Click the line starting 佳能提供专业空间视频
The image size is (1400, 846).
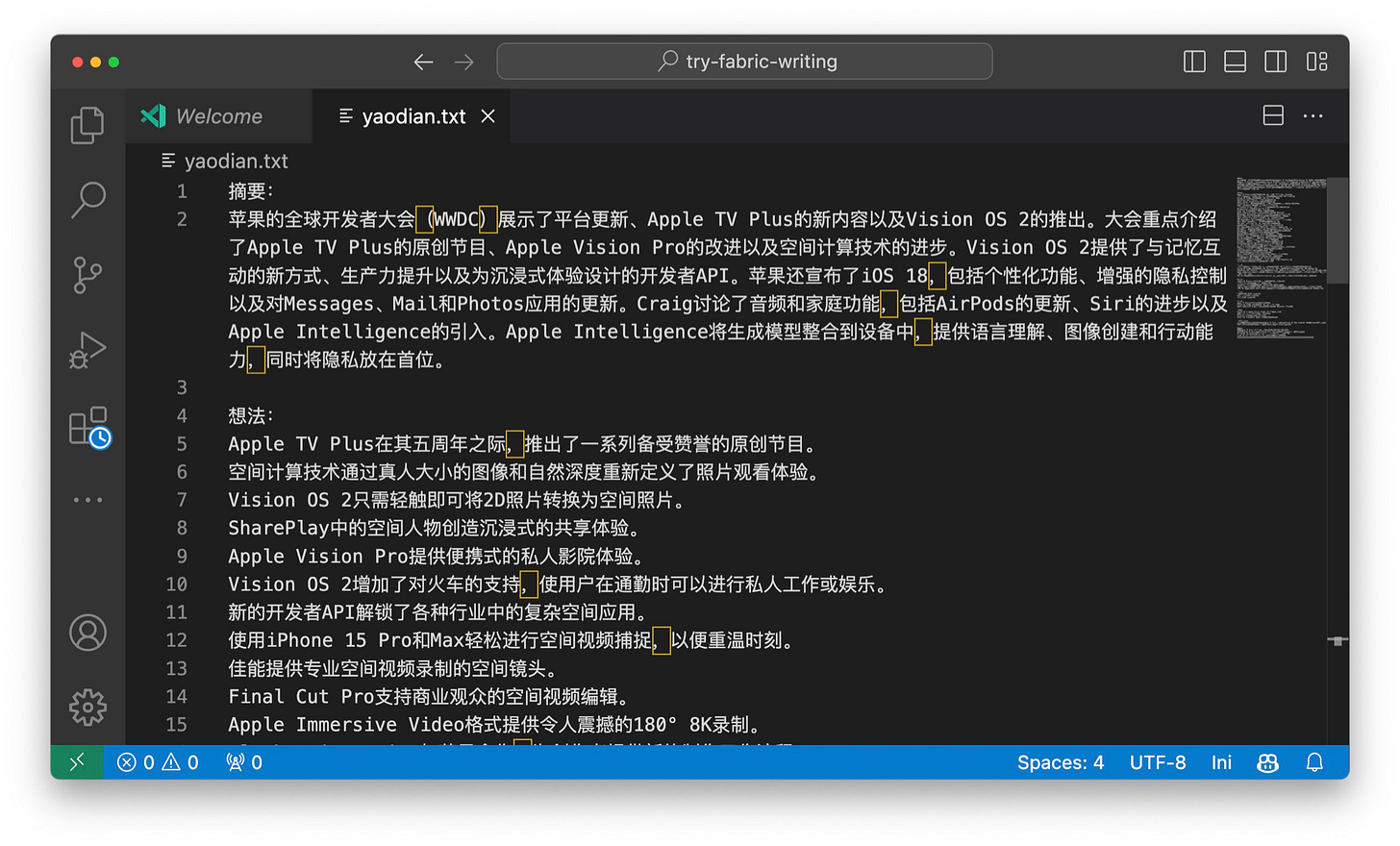[392, 668]
